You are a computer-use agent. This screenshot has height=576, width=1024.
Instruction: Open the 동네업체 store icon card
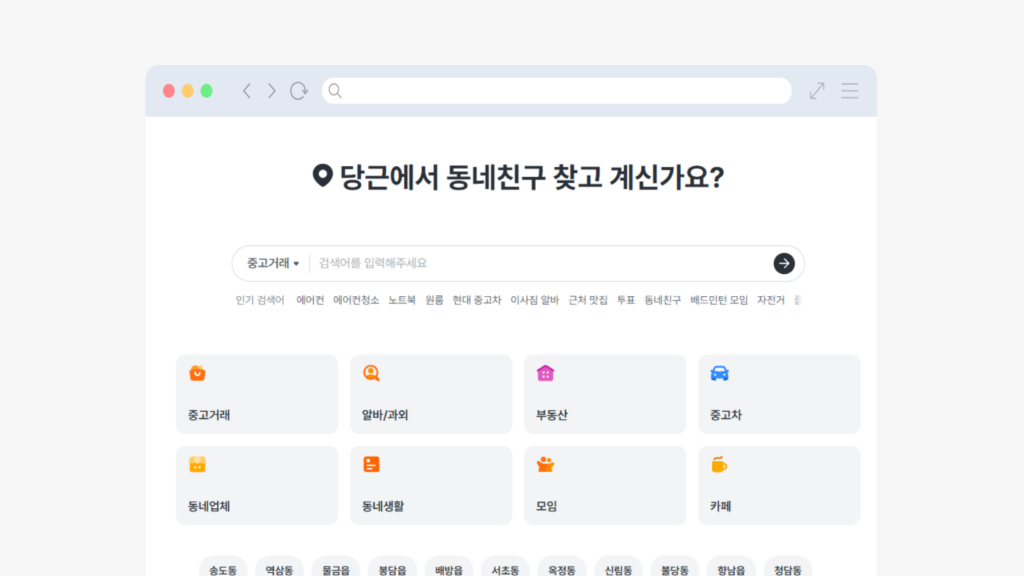pos(257,485)
